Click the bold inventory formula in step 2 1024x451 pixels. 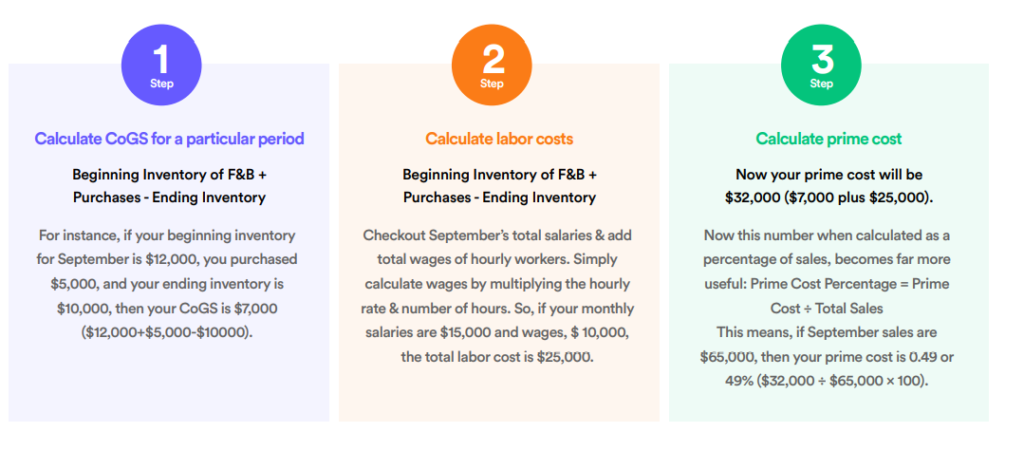point(499,185)
